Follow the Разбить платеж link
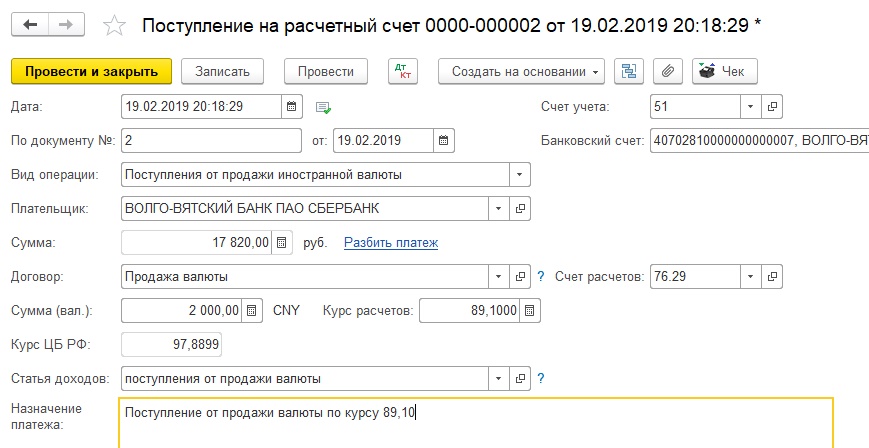 pyautogui.click(x=391, y=242)
